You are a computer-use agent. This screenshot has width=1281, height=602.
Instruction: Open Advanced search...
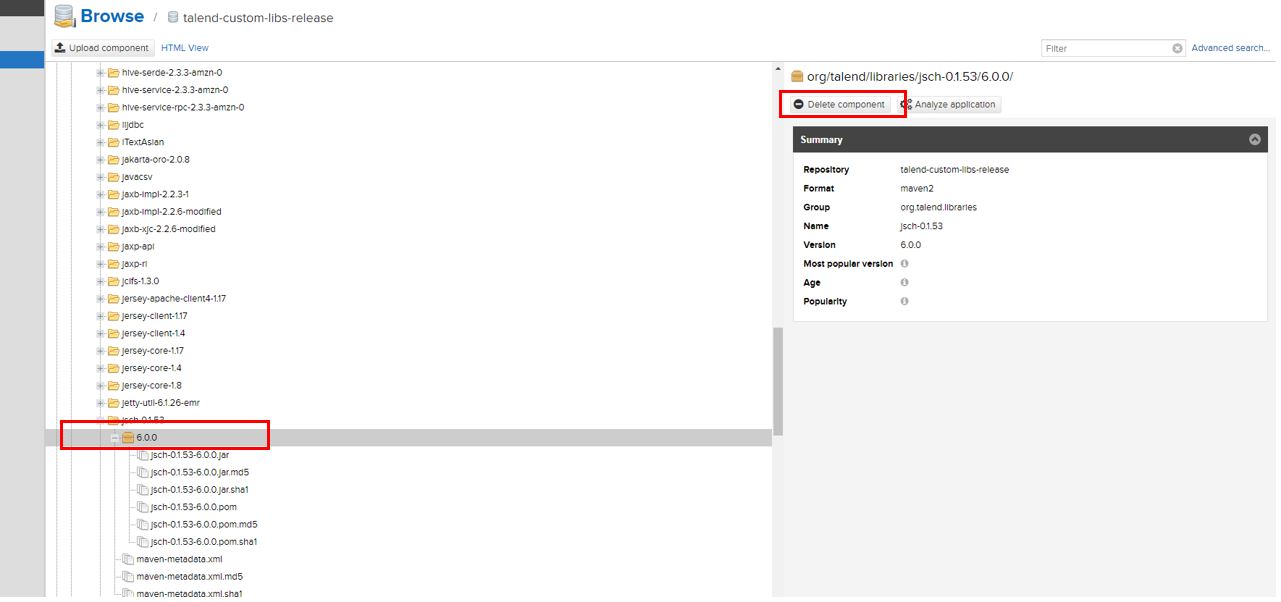1230,47
